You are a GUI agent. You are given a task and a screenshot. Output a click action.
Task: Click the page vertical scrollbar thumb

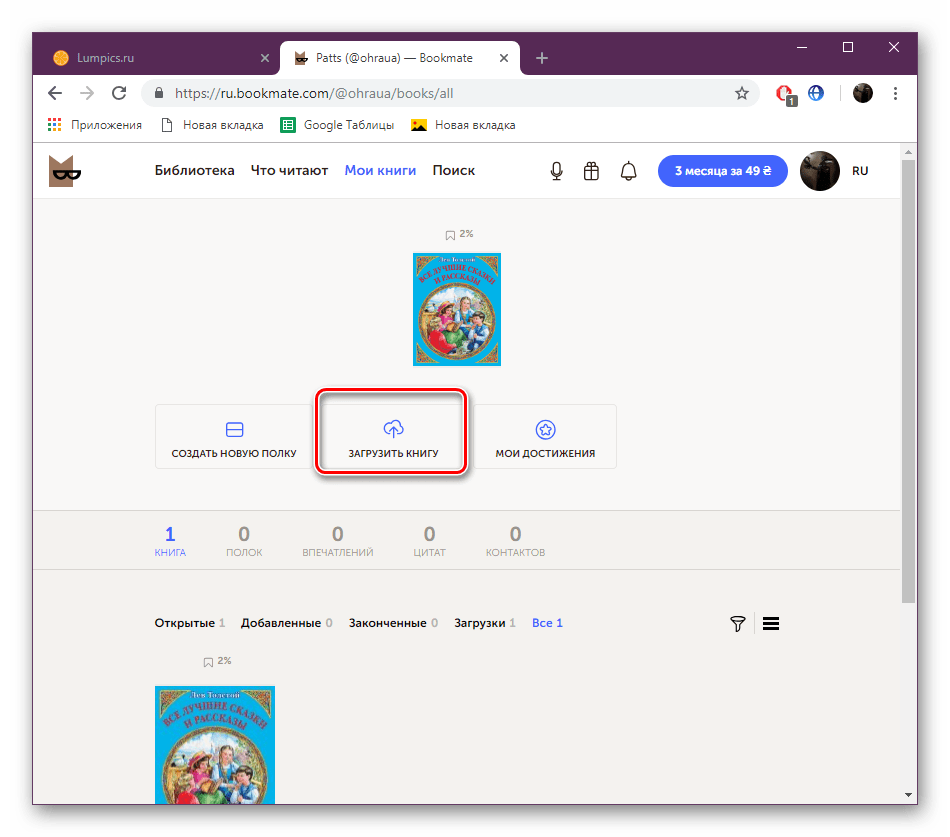908,381
